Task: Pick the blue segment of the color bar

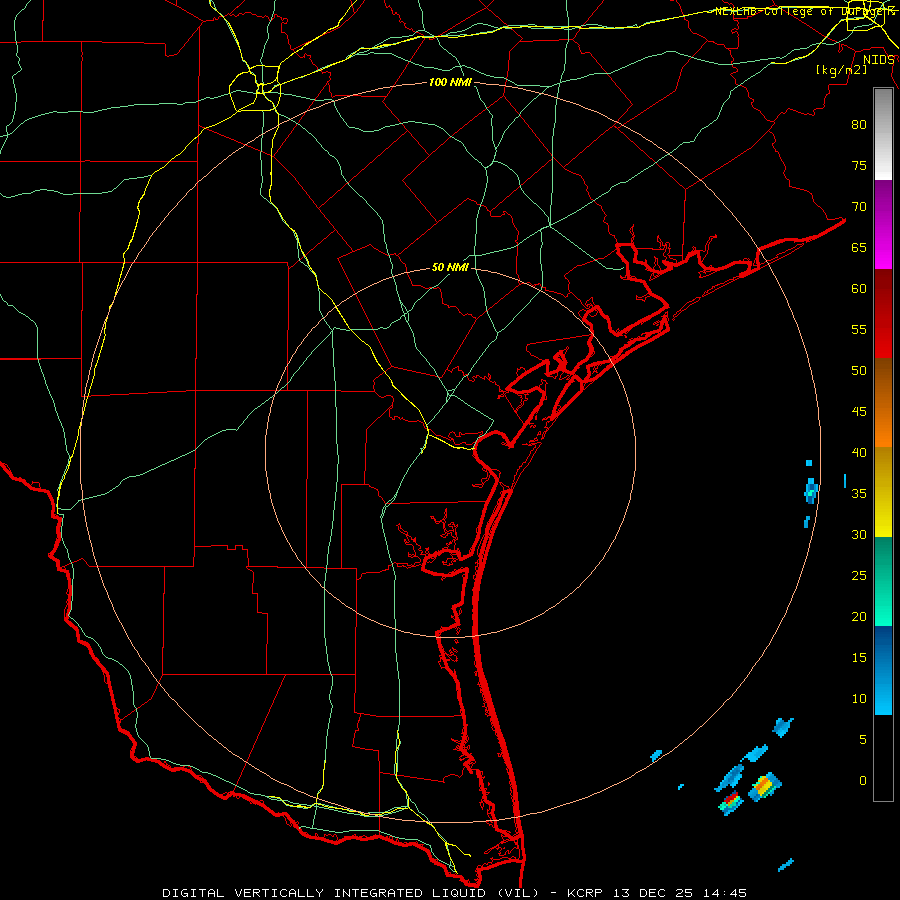Action: point(883,670)
